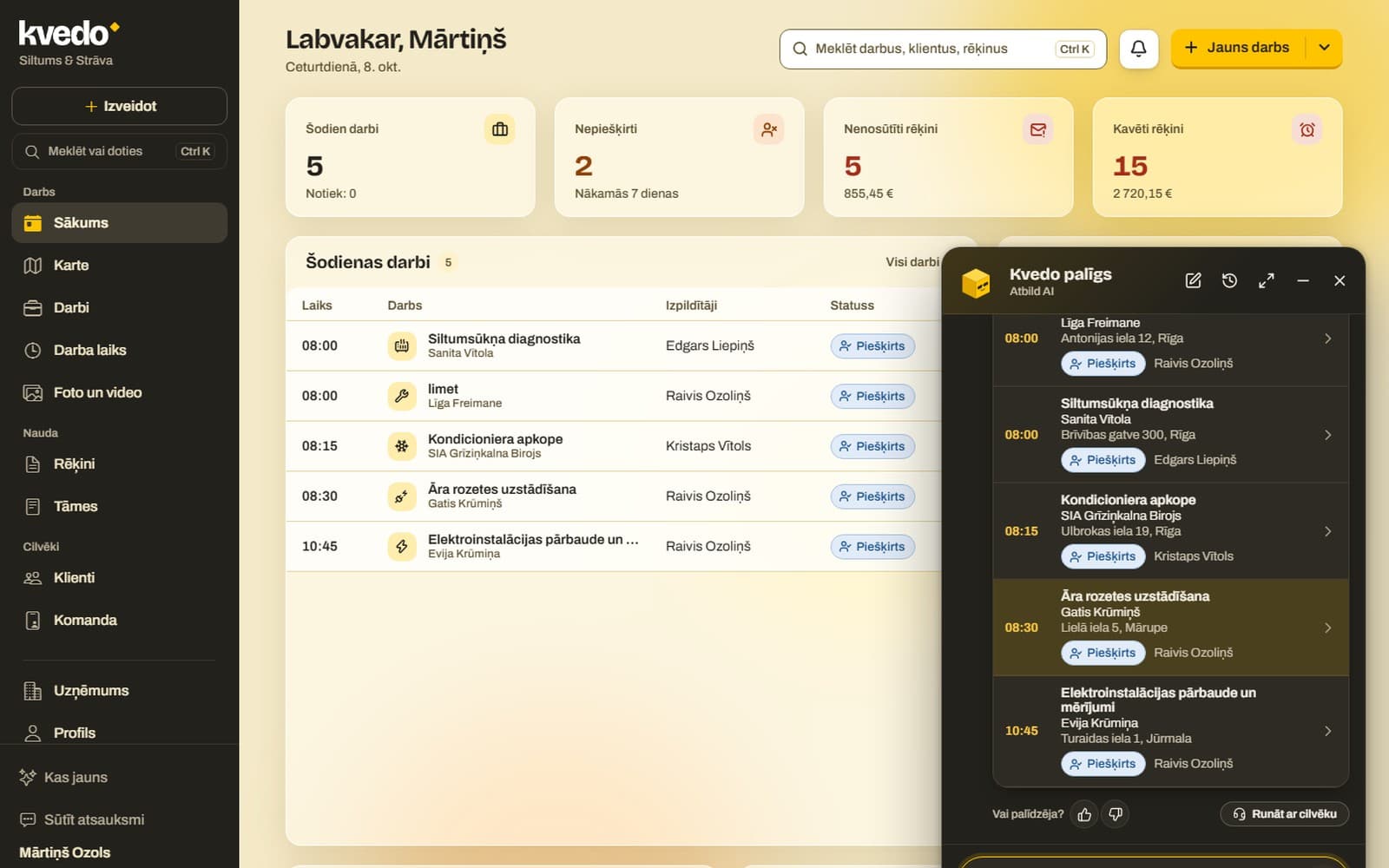Click Runāt ar cilvēku button

[x=1285, y=814]
